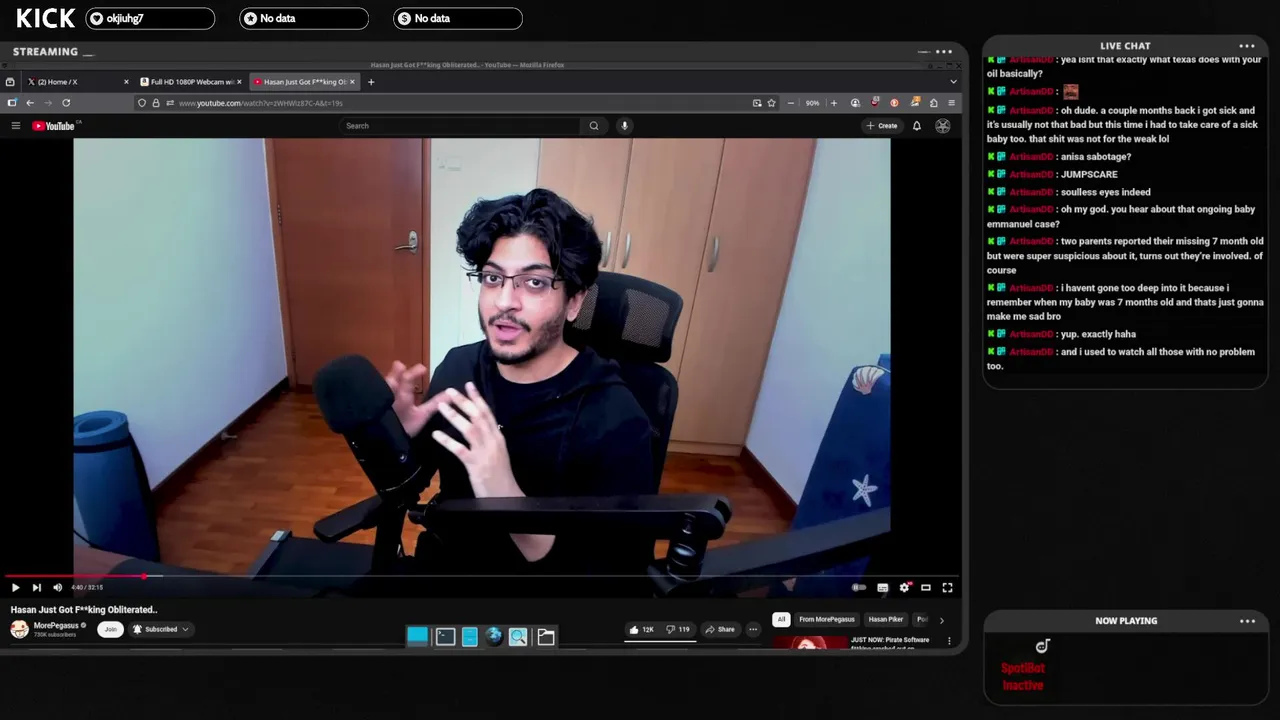The height and width of the screenshot is (720, 1280).
Task: Dislike the video with 119 dislikes
Action: coord(679,630)
